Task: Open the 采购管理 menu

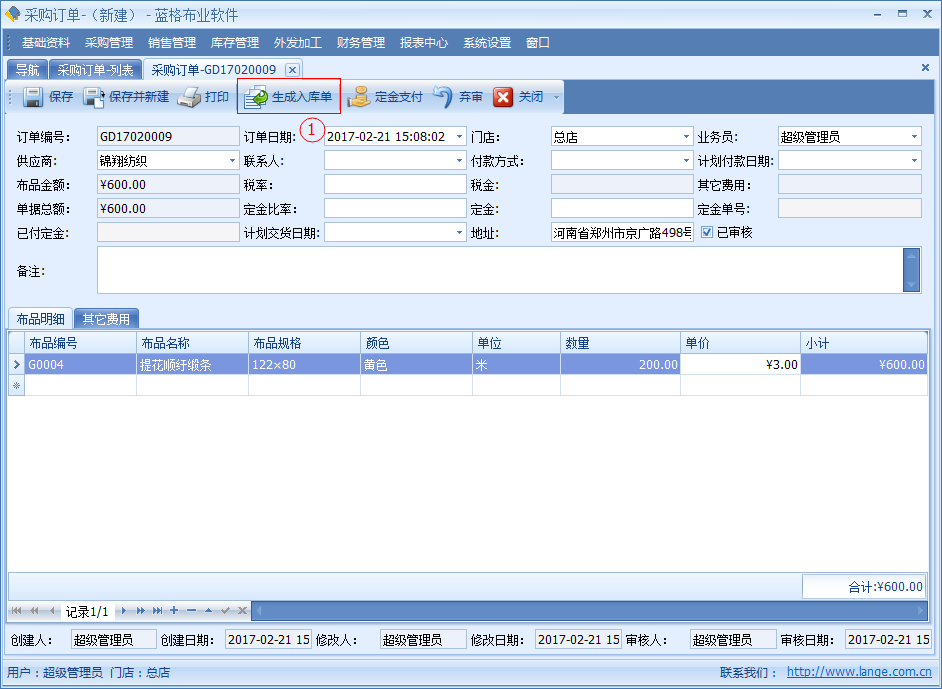Action: [x=109, y=43]
